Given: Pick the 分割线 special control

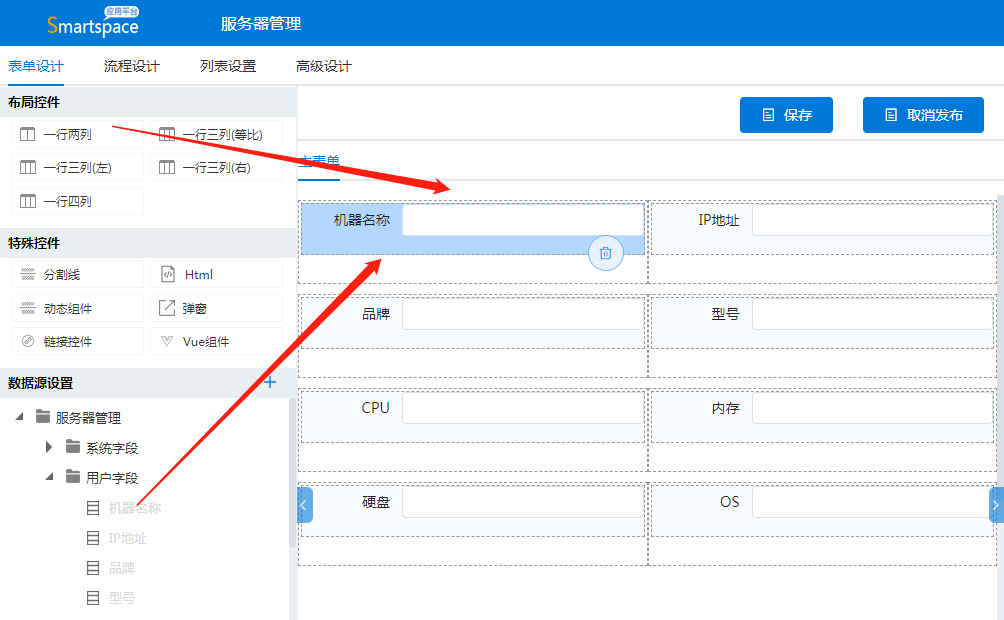Looking at the screenshot, I should (x=77, y=274).
